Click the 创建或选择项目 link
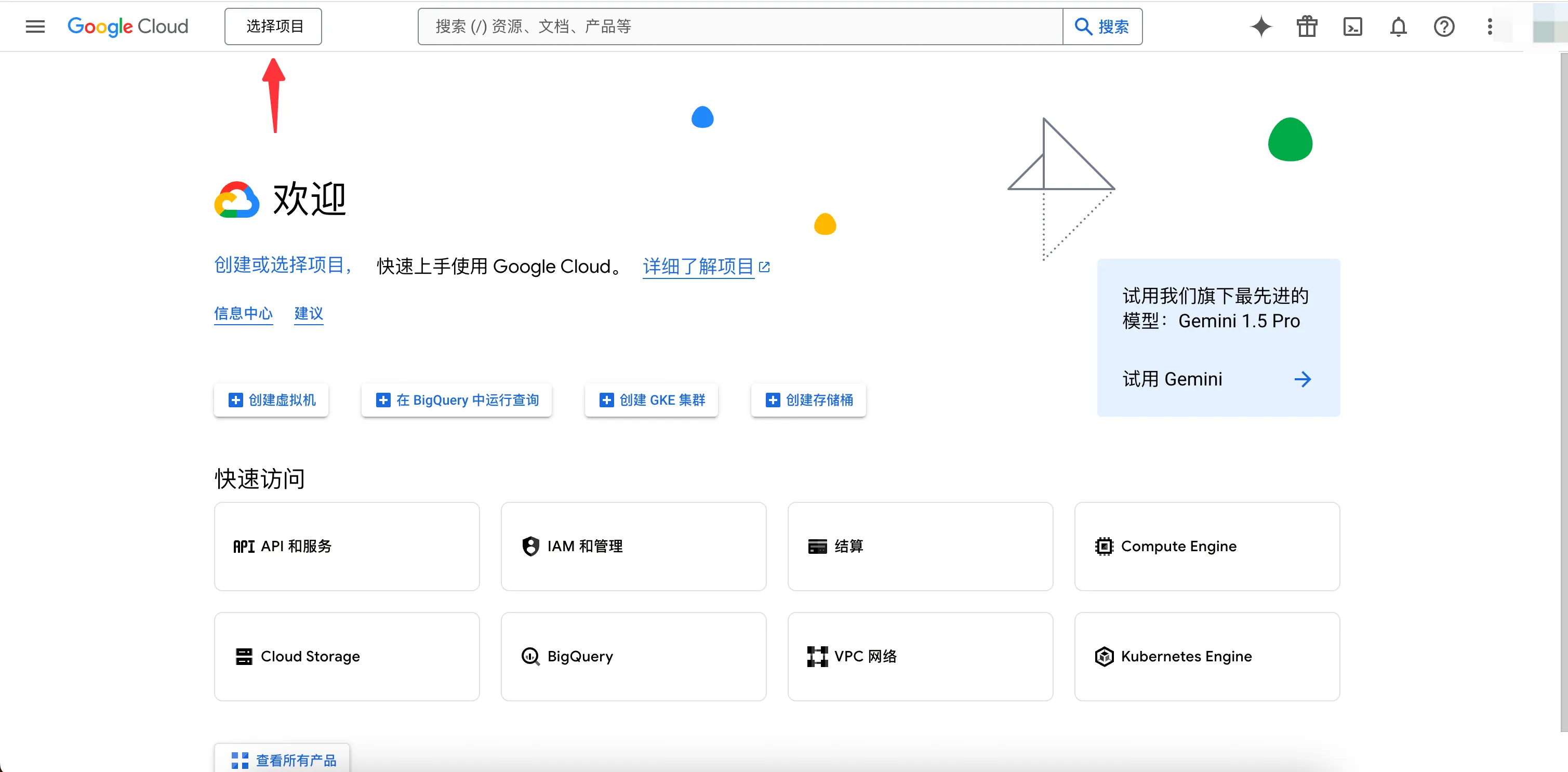The image size is (1568, 772). tap(283, 265)
